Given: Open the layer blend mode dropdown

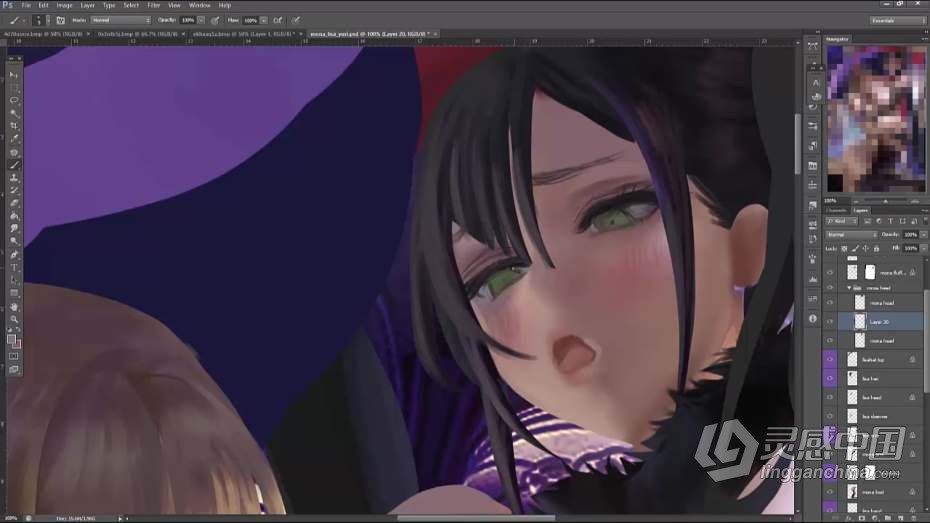Looking at the screenshot, I should (850, 234).
